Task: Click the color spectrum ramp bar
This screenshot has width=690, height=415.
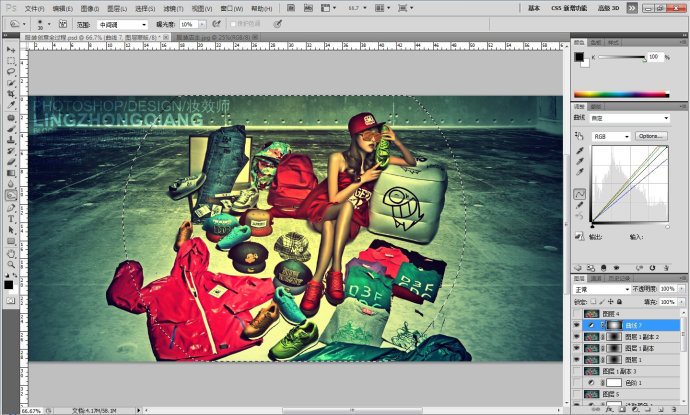Action: (621, 94)
